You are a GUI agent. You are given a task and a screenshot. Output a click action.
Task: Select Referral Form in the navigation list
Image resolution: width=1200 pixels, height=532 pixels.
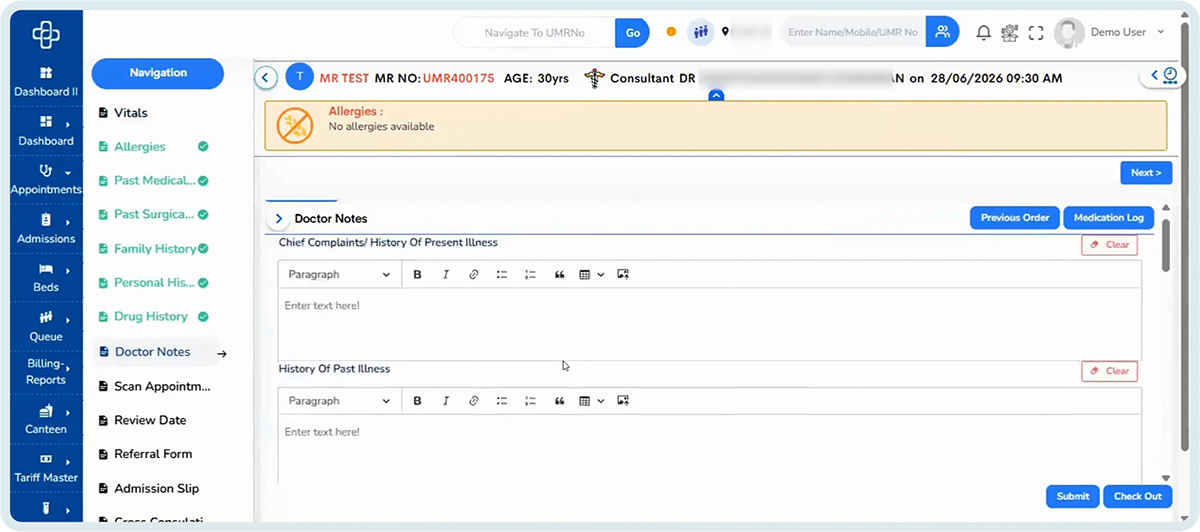[x=145, y=454]
